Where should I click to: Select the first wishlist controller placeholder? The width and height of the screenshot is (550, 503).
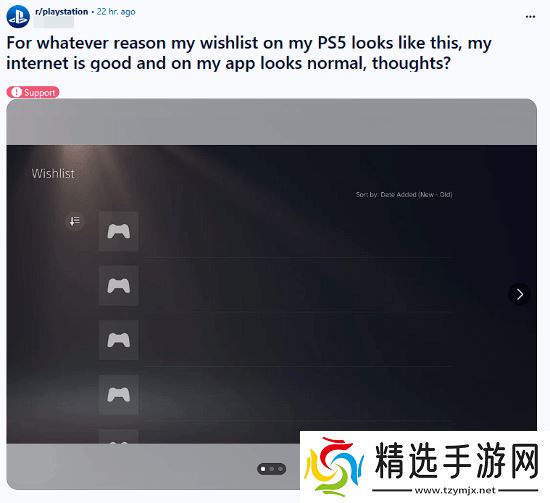click(119, 231)
